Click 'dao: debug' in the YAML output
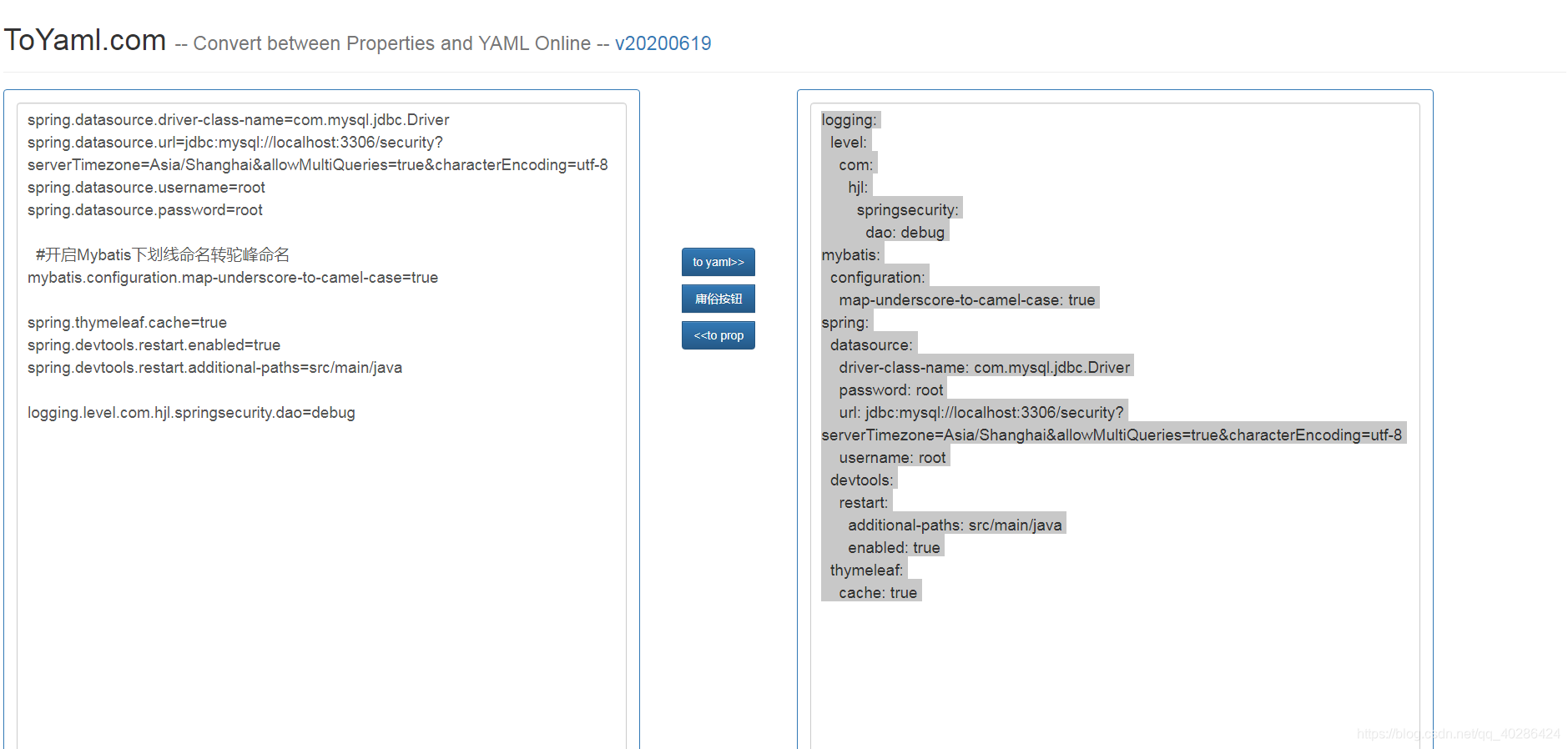1568x749 pixels. click(905, 233)
